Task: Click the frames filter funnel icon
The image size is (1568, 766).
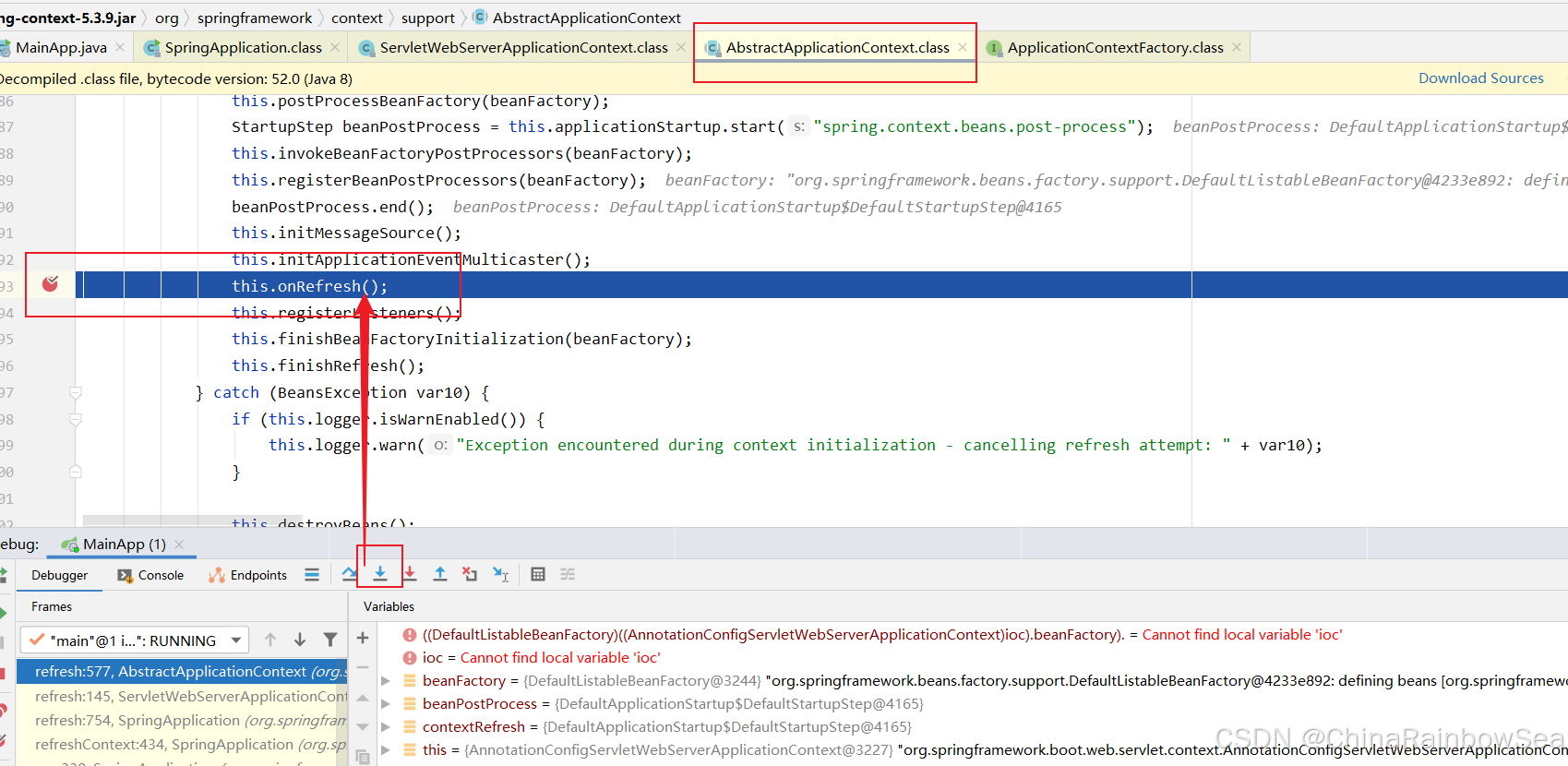Action: coord(329,640)
